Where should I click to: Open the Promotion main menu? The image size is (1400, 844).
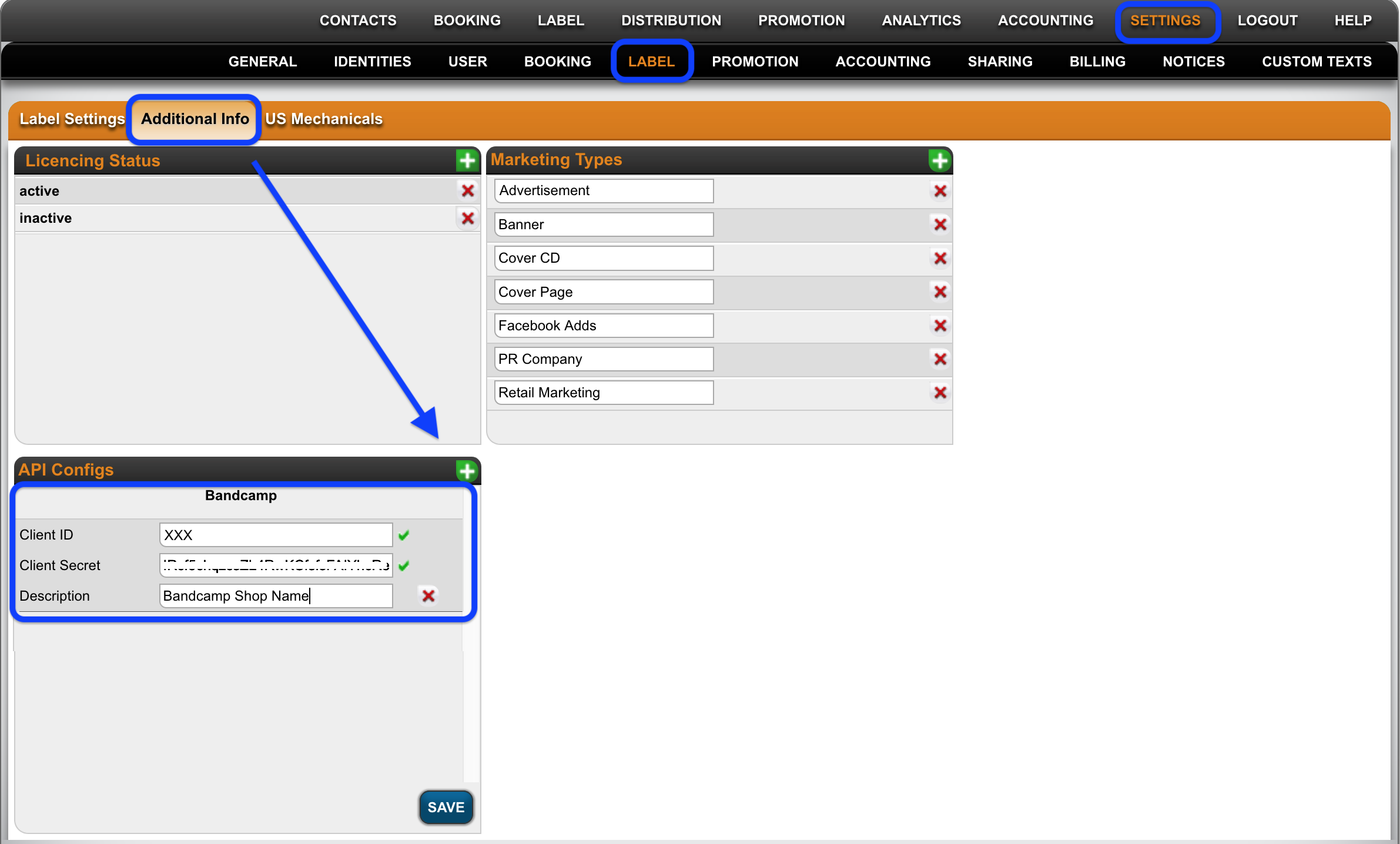pyautogui.click(x=802, y=21)
